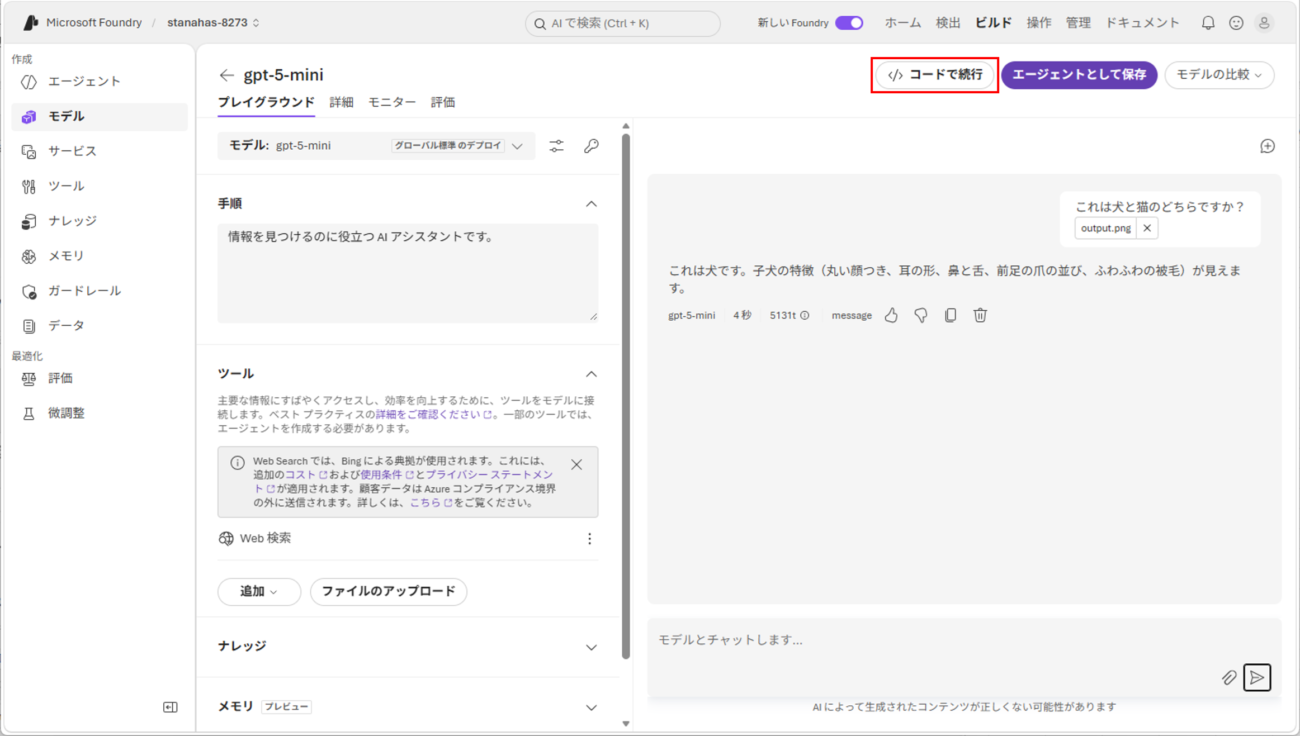Expand the メモリ プレビュー section
The width and height of the screenshot is (1300, 736).
[x=591, y=707]
